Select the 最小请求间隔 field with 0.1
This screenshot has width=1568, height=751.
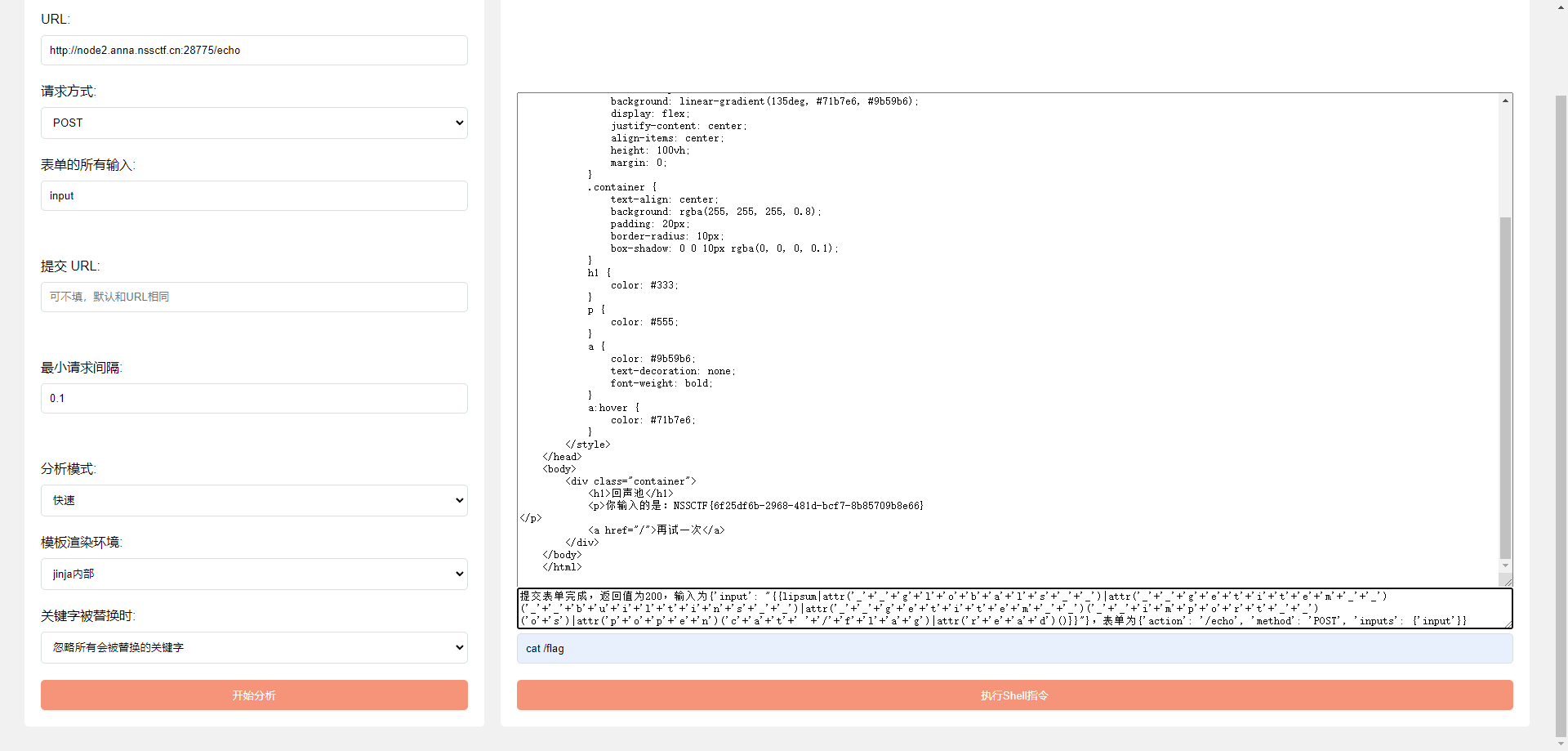coord(254,399)
